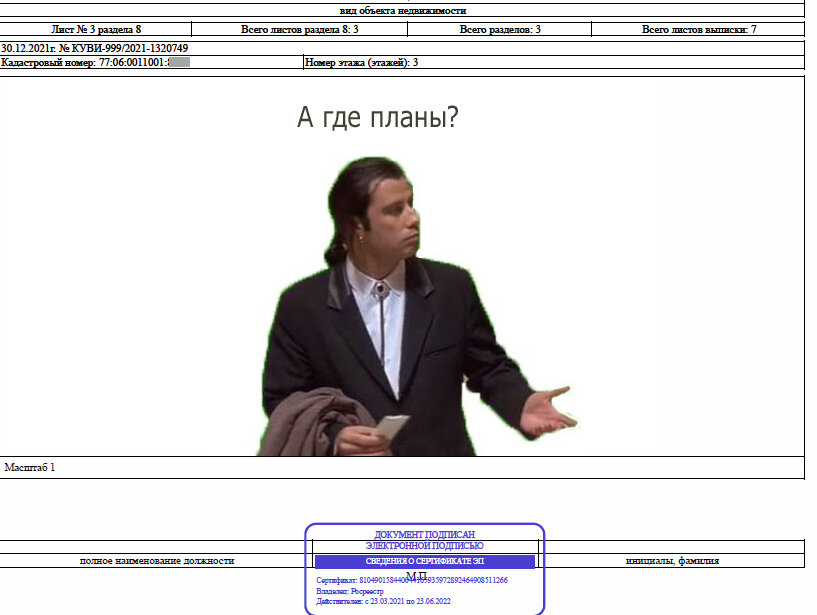Select 'полное наименование должности' text
Viewport: 817px width, 615px height.
pyautogui.click(x=157, y=561)
